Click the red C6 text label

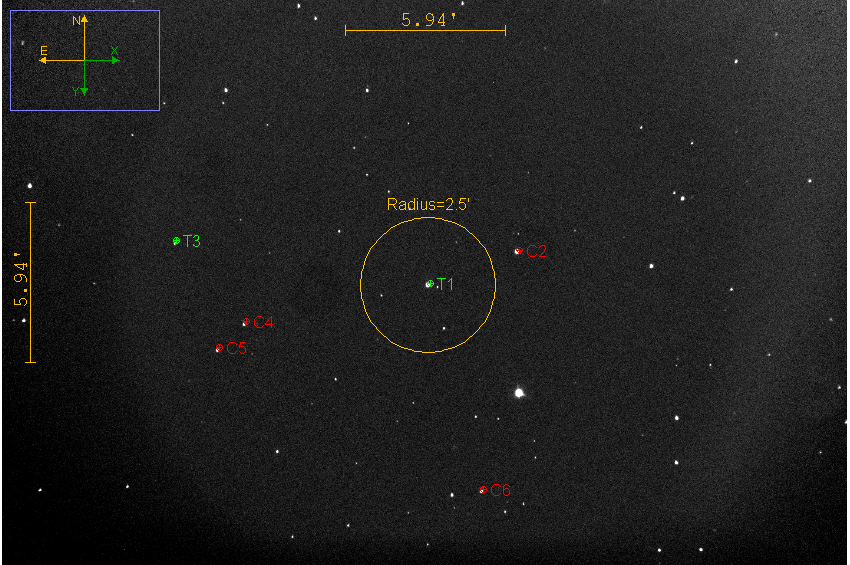500,490
